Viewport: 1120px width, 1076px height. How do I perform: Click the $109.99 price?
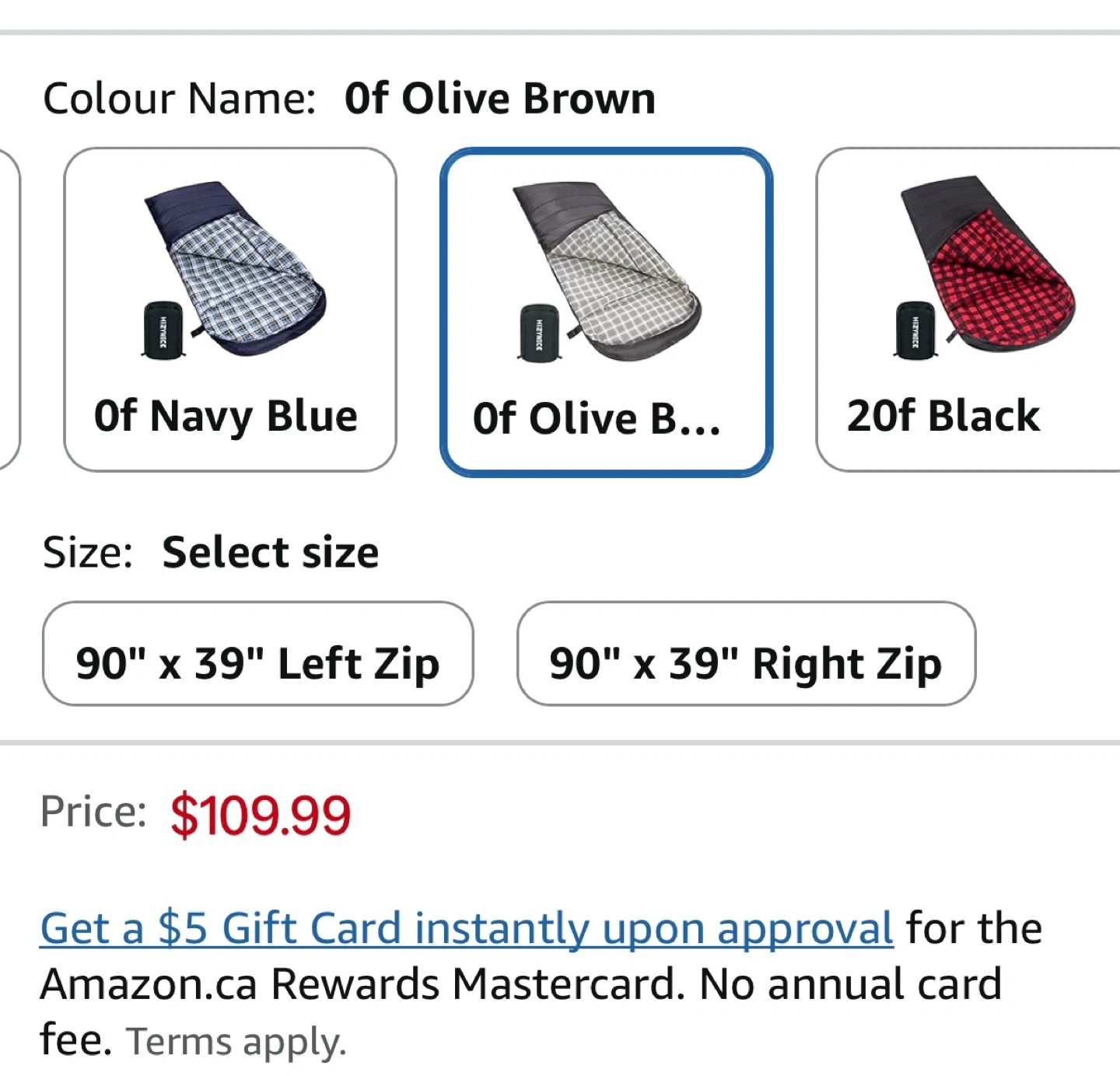pos(261,815)
